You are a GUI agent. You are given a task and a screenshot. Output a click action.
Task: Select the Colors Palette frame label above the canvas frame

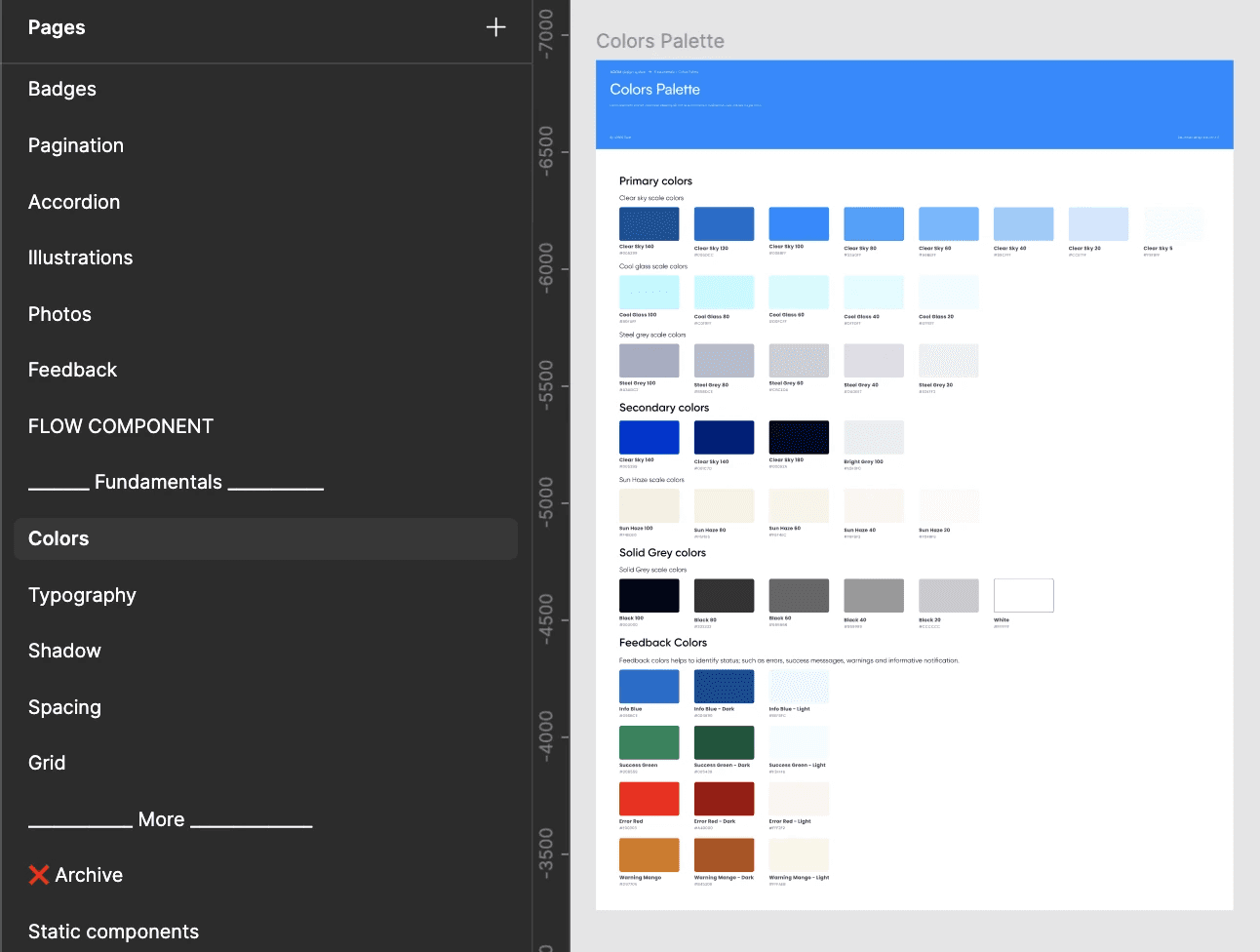660,41
